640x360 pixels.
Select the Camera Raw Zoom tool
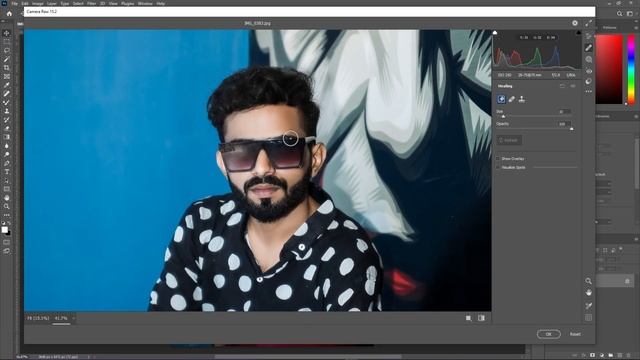(589, 281)
